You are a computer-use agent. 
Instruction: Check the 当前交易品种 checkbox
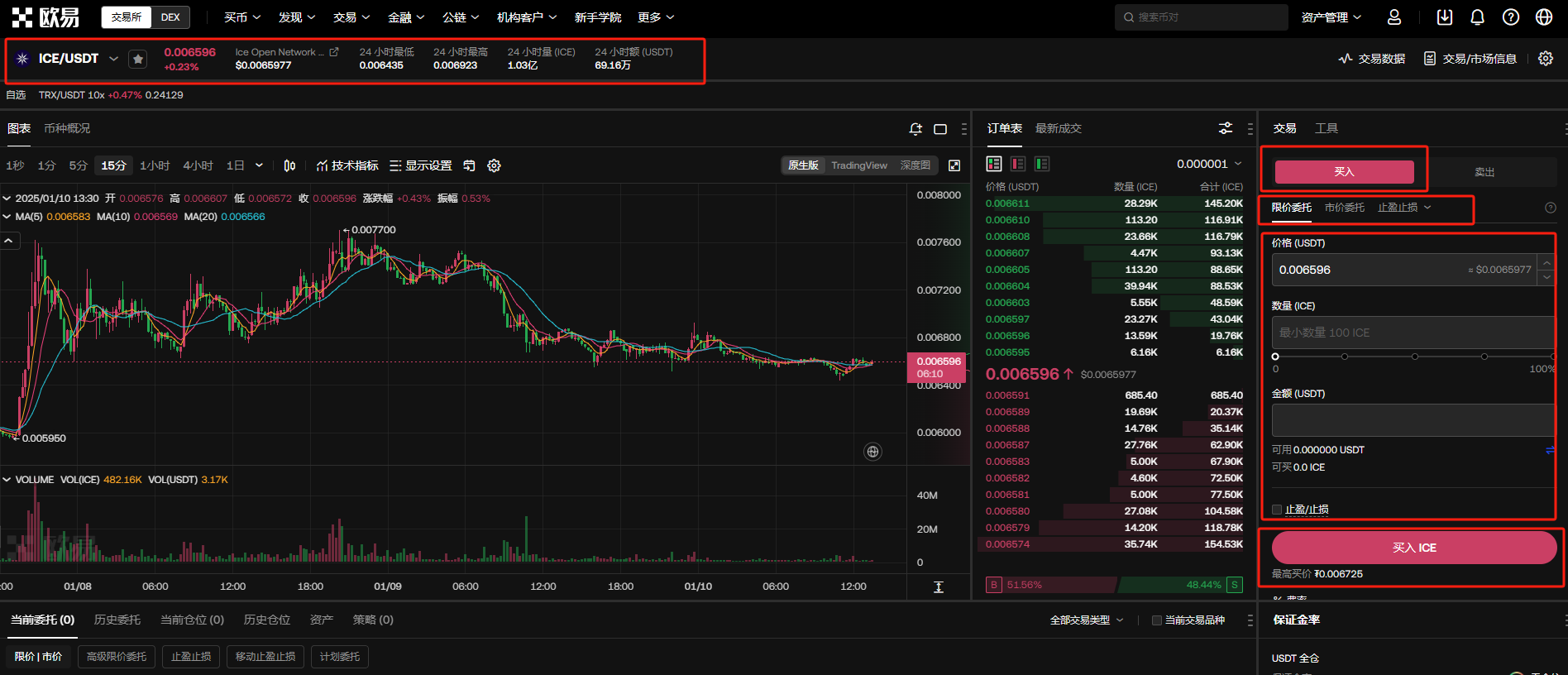[x=1157, y=620]
